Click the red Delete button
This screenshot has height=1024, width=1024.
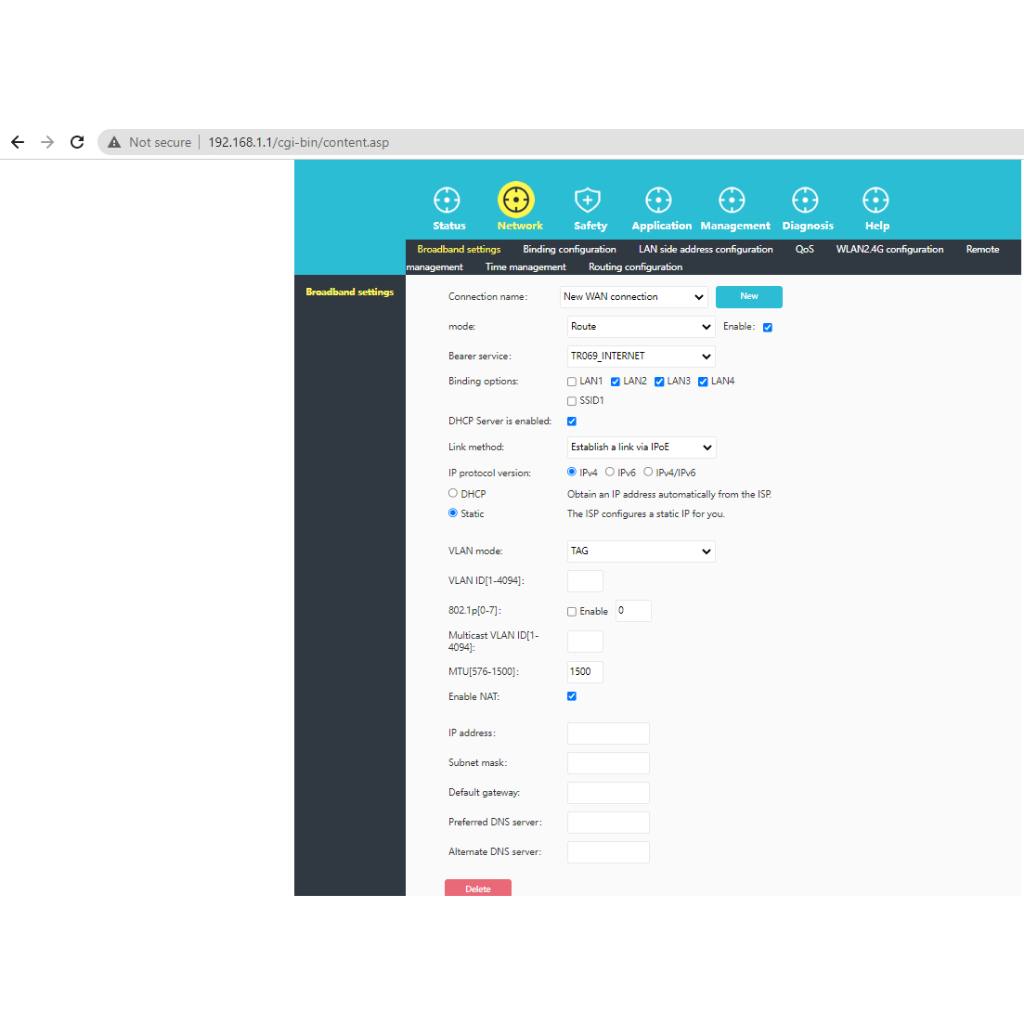pyautogui.click(x=478, y=888)
